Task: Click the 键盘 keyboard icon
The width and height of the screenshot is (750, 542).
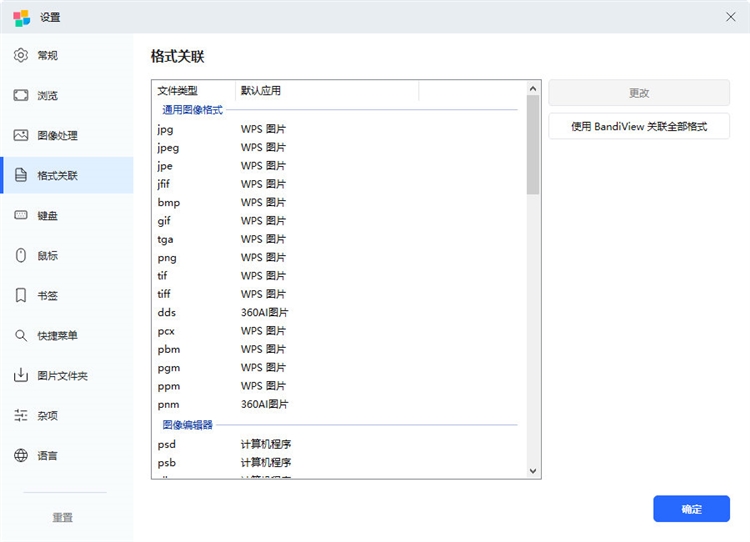Action: (21, 215)
